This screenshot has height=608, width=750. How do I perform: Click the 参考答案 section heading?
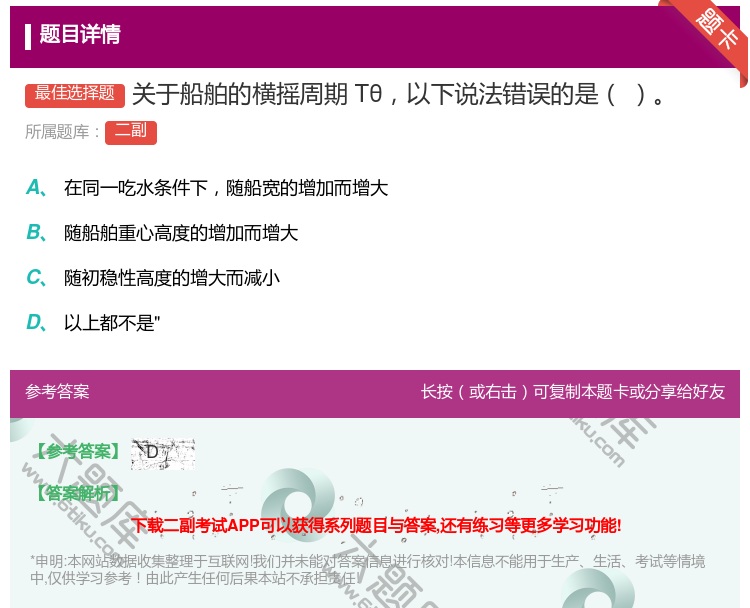click(x=57, y=392)
